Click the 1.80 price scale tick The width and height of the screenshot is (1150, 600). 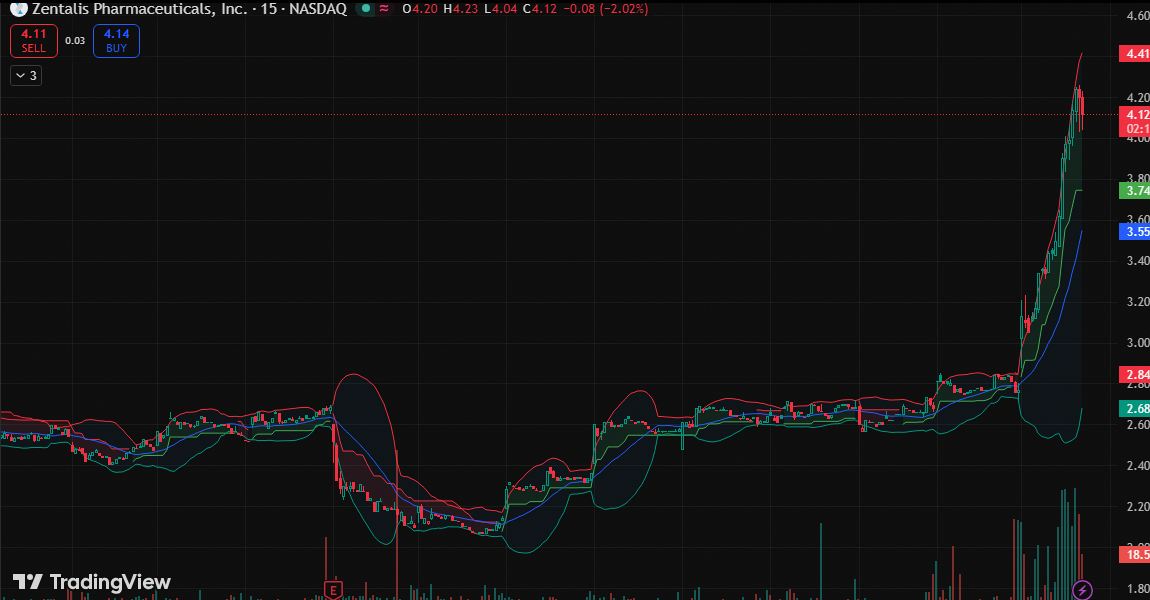pos(1138,588)
